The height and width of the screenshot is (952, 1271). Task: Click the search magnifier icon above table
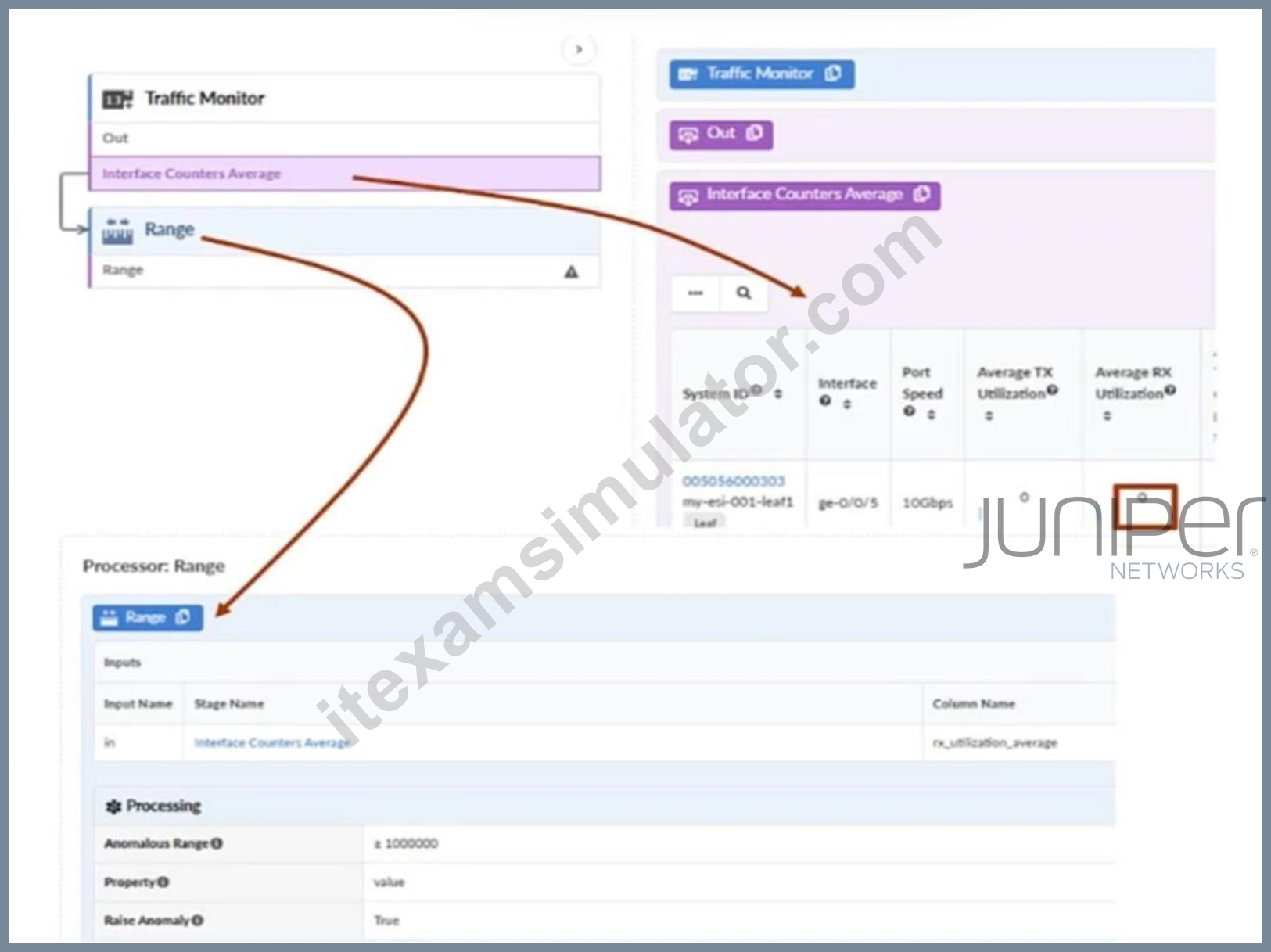744,293
